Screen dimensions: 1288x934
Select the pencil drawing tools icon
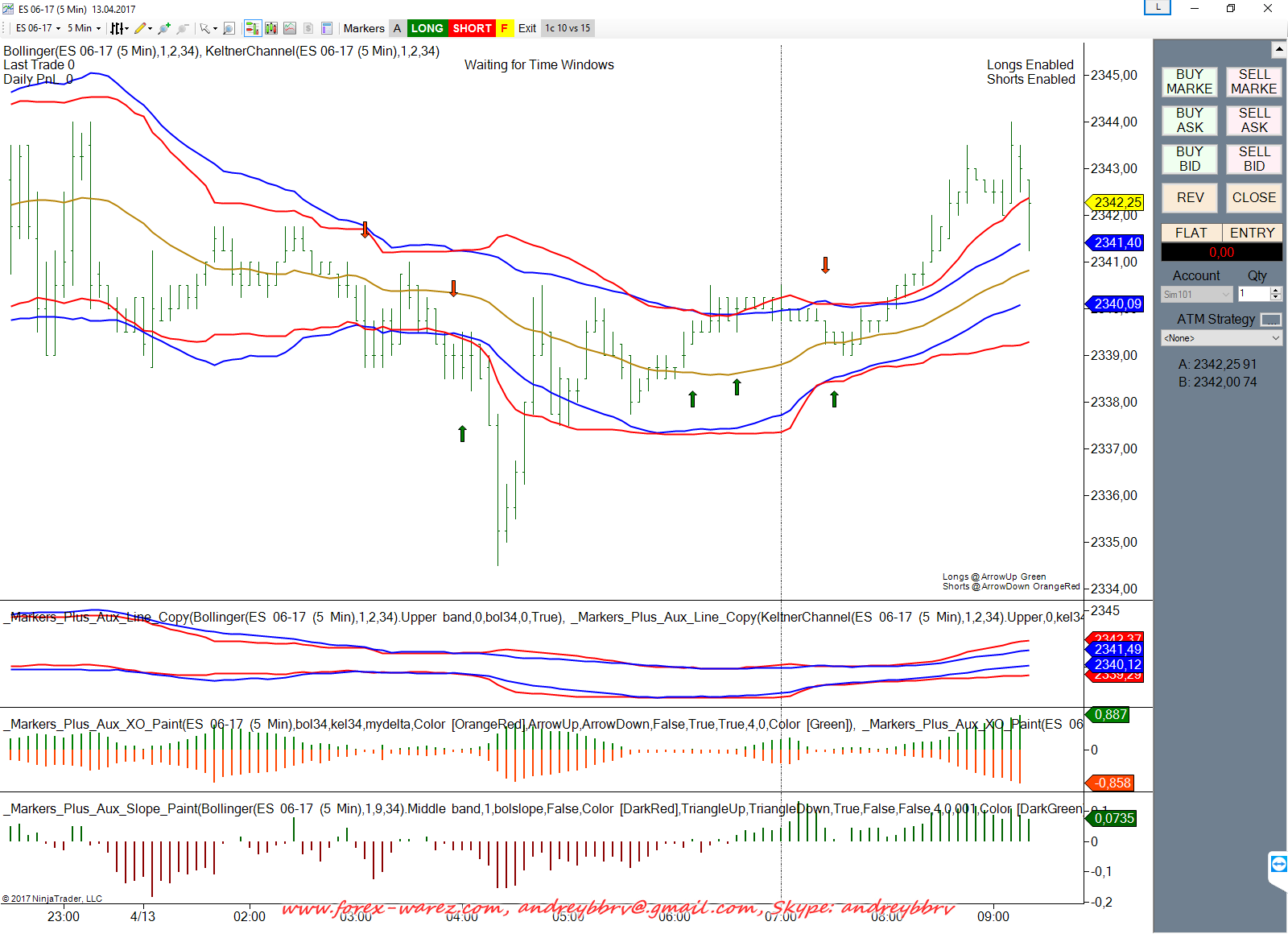(x=142, y=28)
